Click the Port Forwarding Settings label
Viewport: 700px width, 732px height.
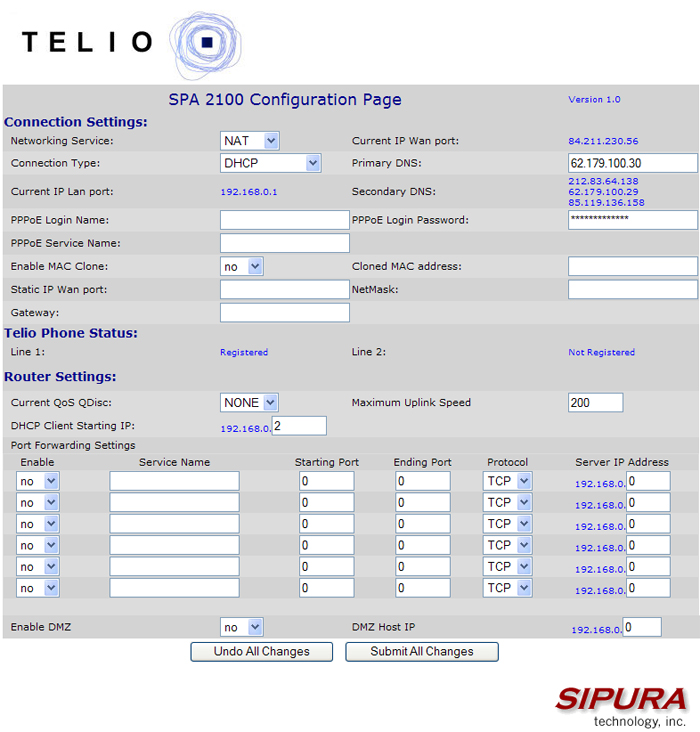[73, 445]
